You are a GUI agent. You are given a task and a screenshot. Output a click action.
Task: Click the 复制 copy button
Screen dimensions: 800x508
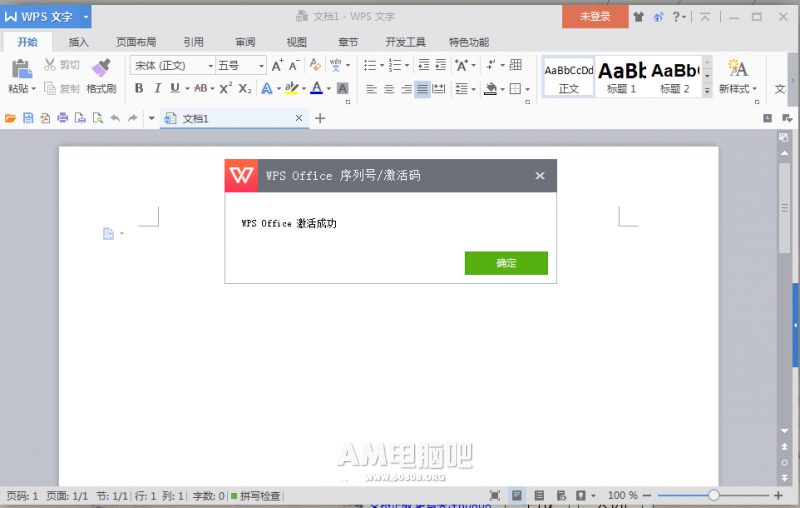(62, 88)
